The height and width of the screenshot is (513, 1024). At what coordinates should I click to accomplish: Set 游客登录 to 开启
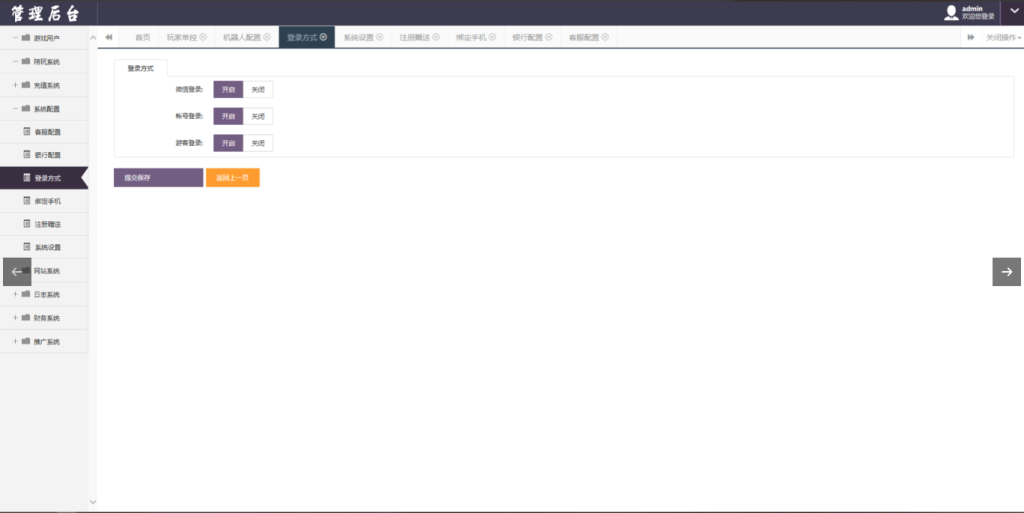pos(229,143)
